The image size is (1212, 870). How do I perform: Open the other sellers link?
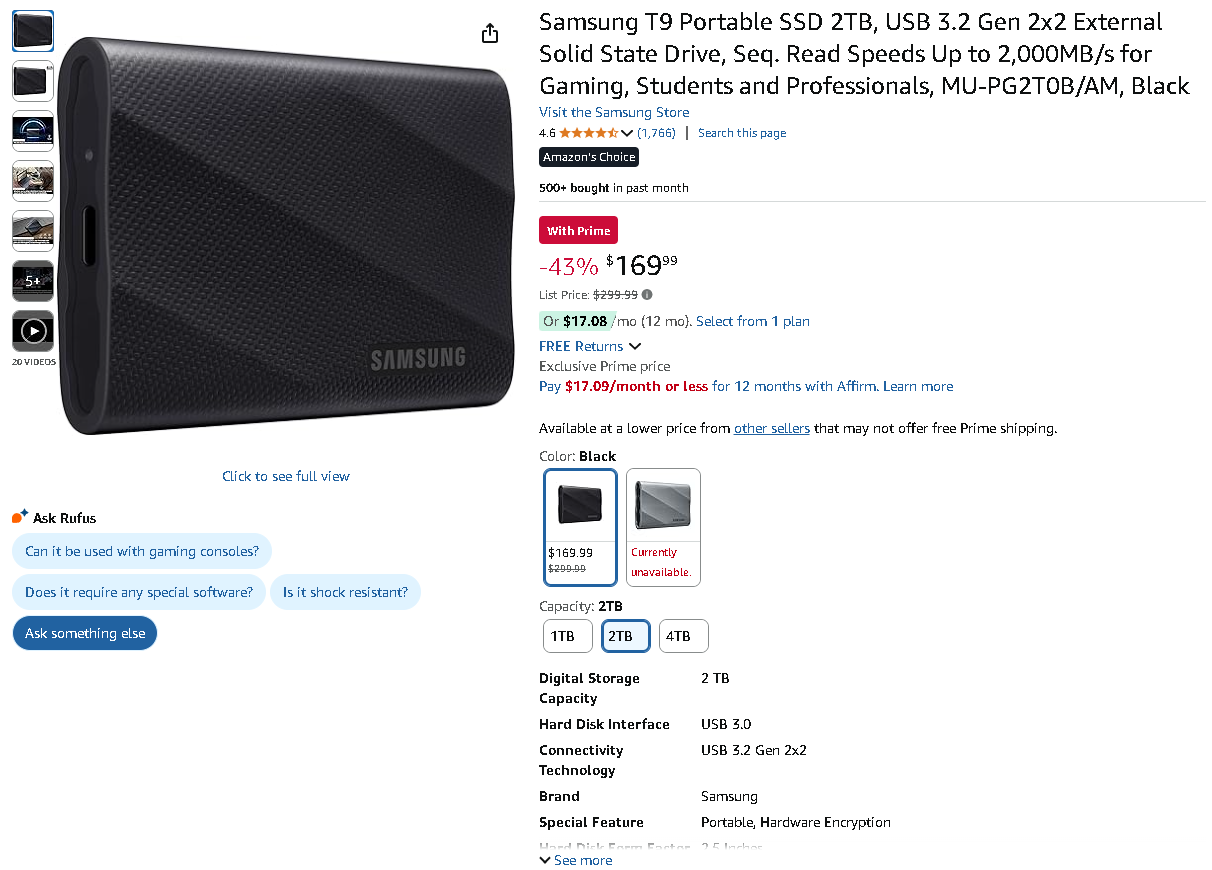(771, 428)
